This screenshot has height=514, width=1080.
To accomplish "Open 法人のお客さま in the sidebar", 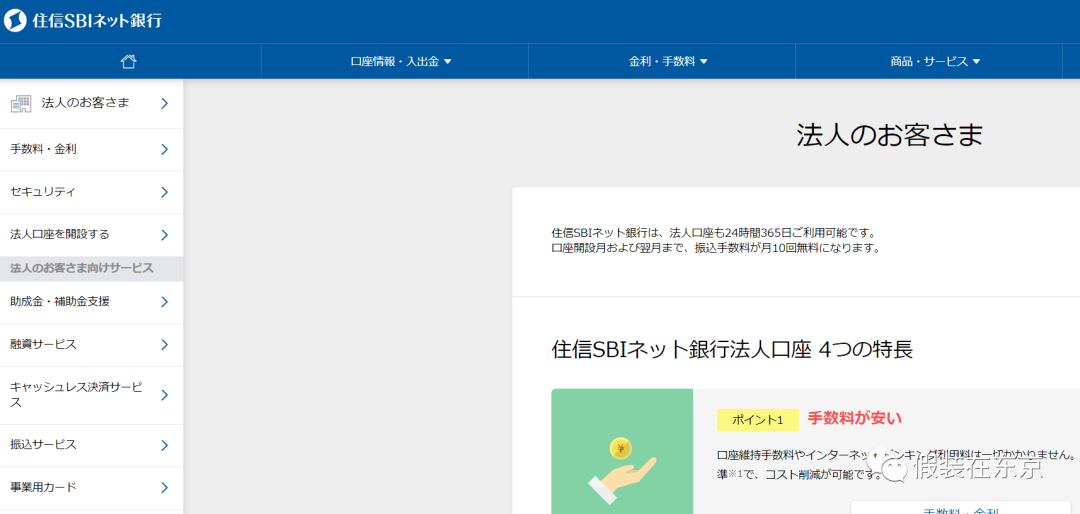I will pyautogui.click(x=92, y=103).
